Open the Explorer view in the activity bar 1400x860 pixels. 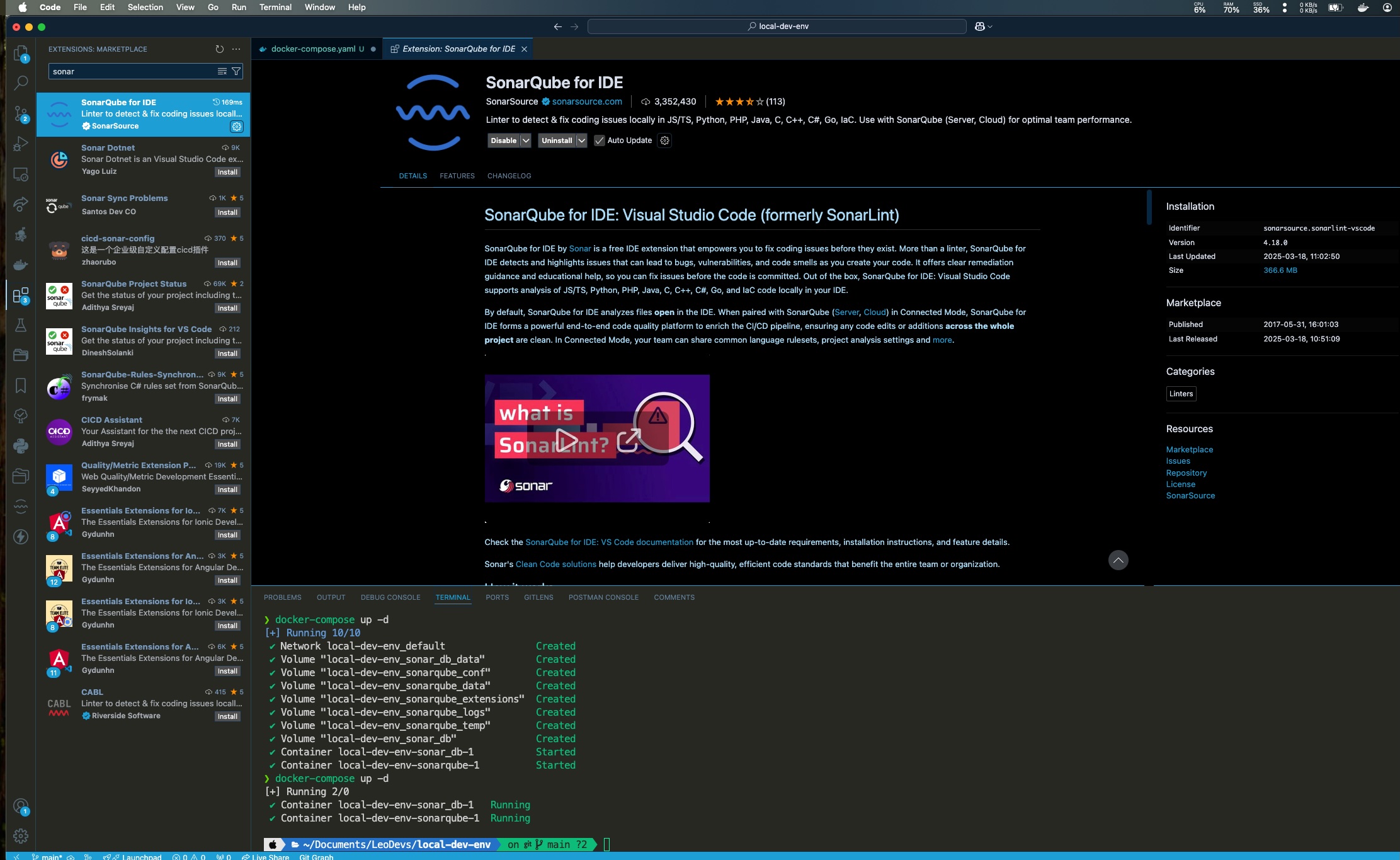tap(21, 52)
